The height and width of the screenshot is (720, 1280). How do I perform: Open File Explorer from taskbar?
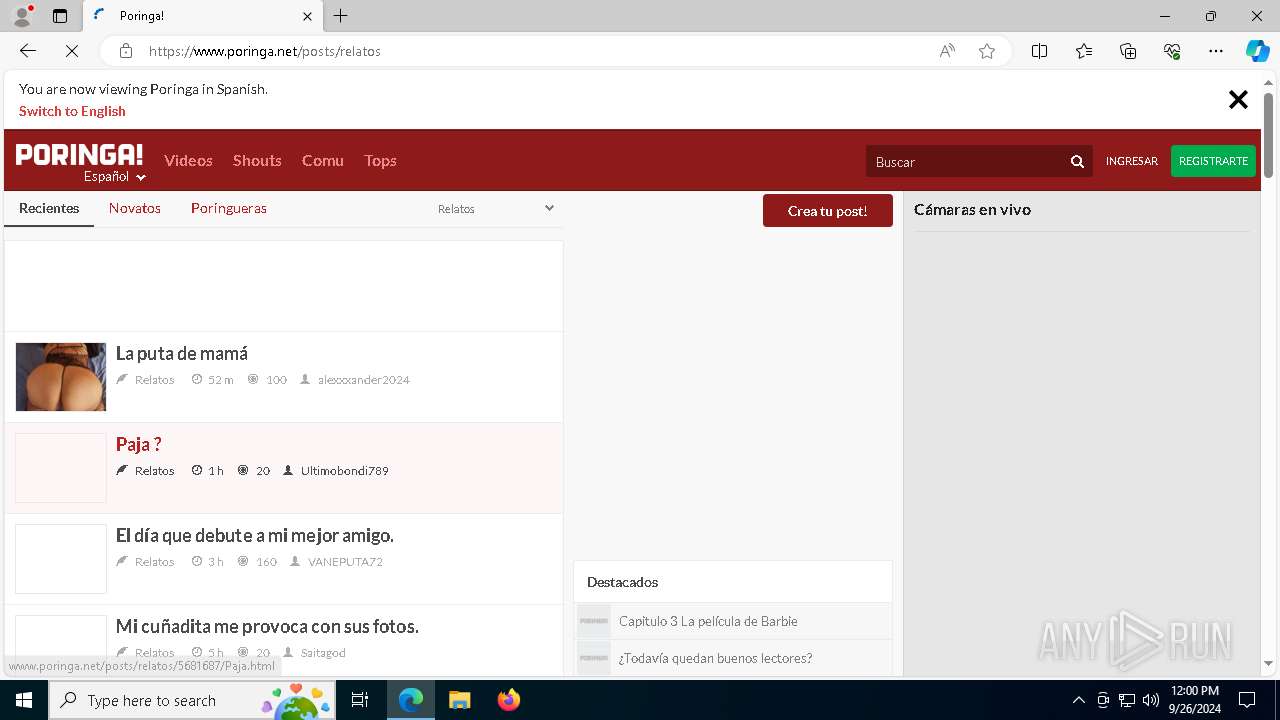tap(459, 700)
